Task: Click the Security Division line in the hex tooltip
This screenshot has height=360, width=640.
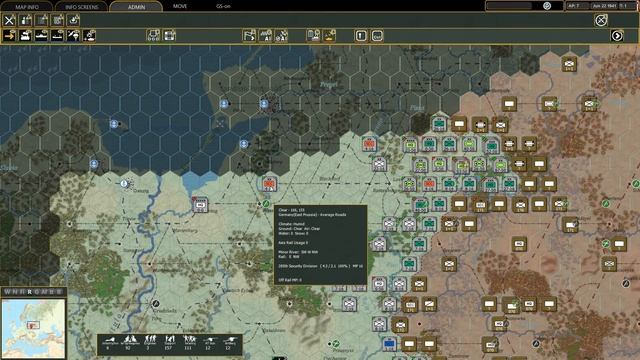Action: coord(320,266)
